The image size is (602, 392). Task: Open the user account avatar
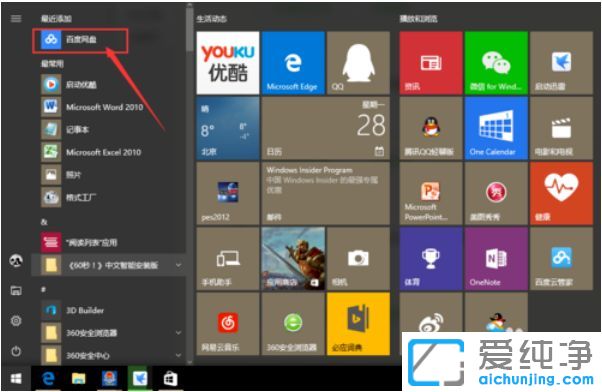(x=16, y=261)
